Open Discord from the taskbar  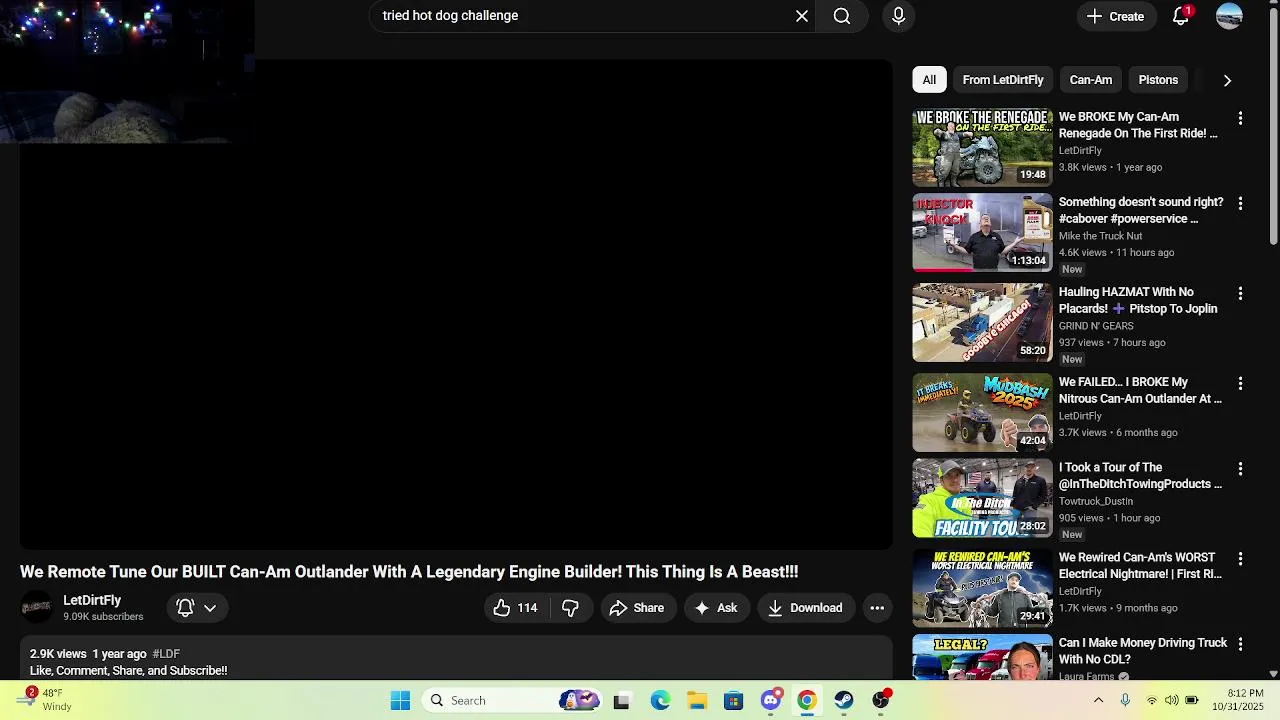click(771, 701)
